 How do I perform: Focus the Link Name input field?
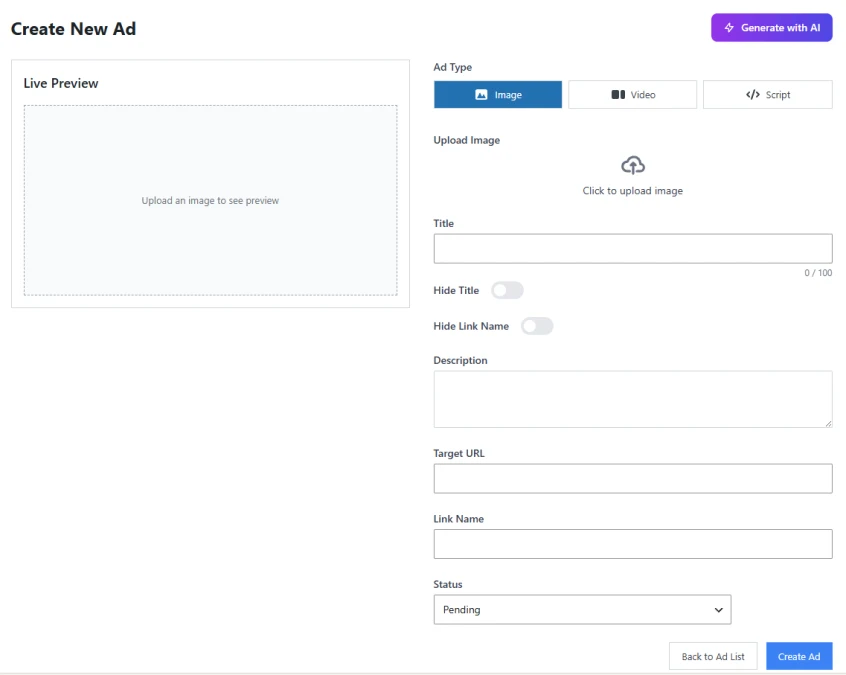tap(633, 544)
